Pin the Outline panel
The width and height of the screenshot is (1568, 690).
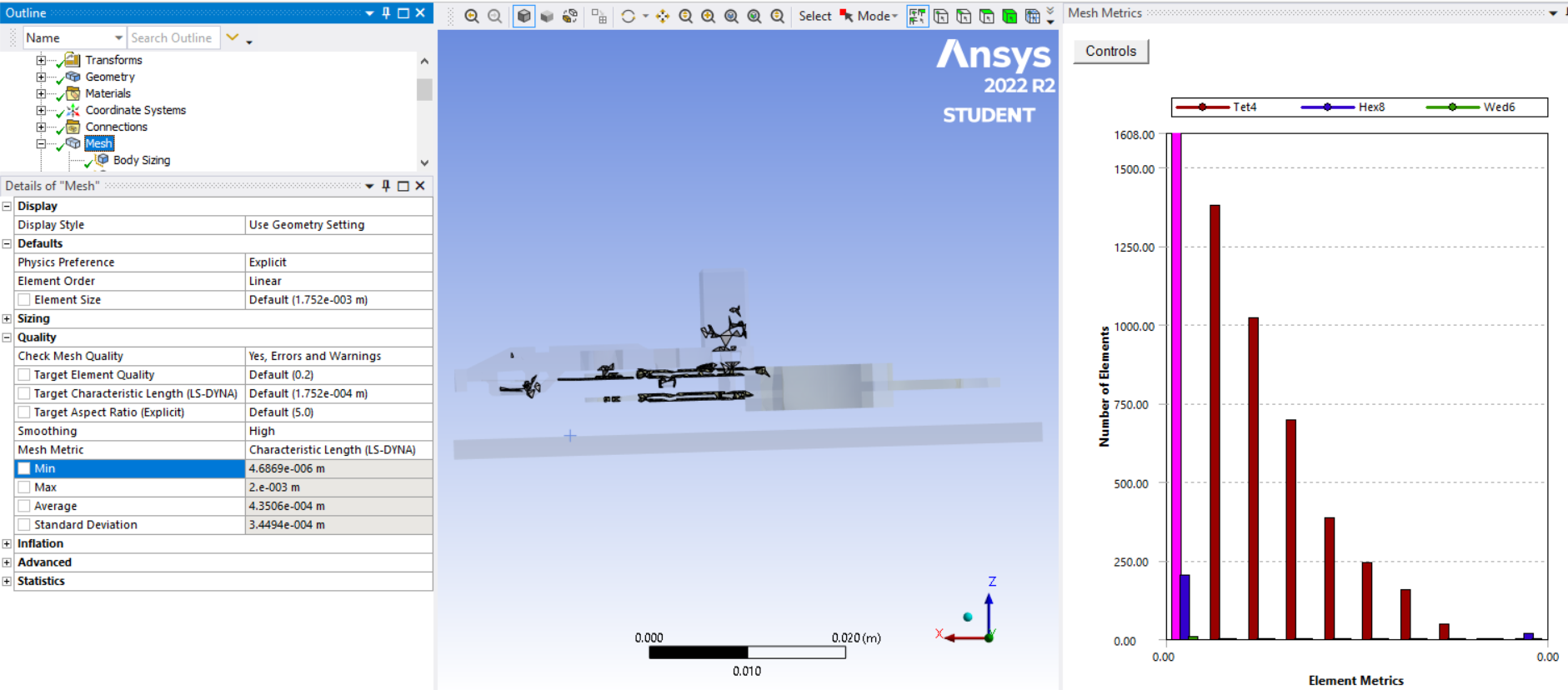click(386, 12)
